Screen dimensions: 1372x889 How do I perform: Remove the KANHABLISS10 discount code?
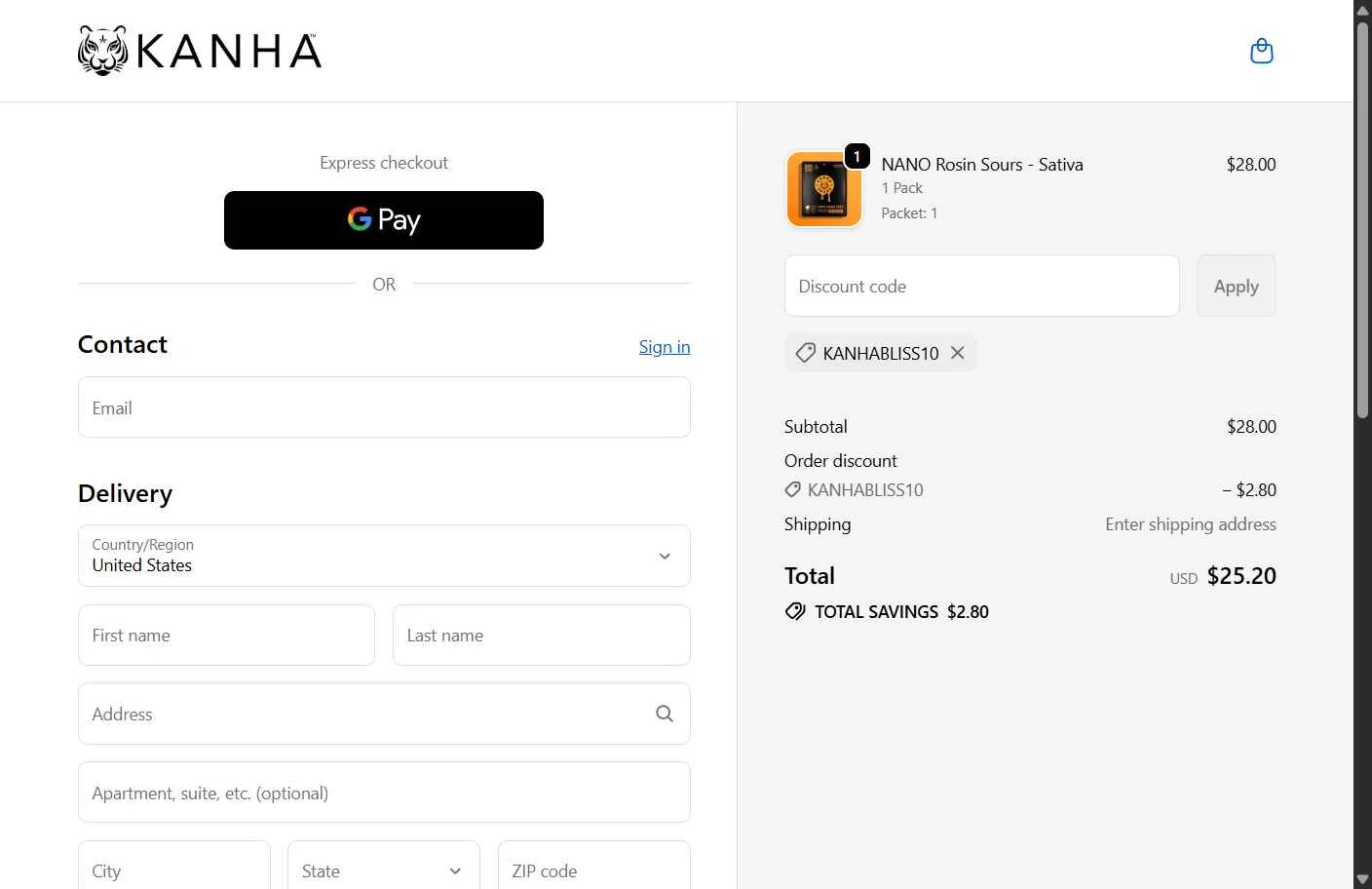[x=958, y=353]
